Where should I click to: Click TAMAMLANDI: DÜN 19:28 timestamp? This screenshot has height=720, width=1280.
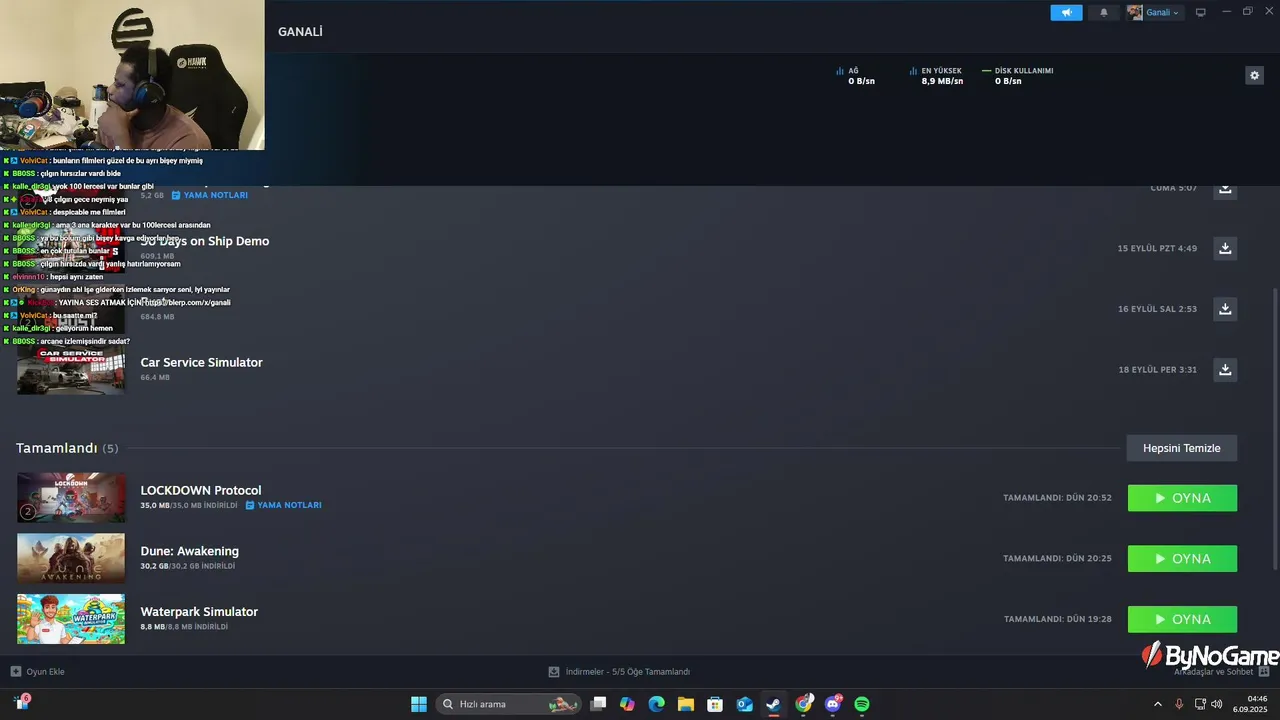(x=1058, y=619)
